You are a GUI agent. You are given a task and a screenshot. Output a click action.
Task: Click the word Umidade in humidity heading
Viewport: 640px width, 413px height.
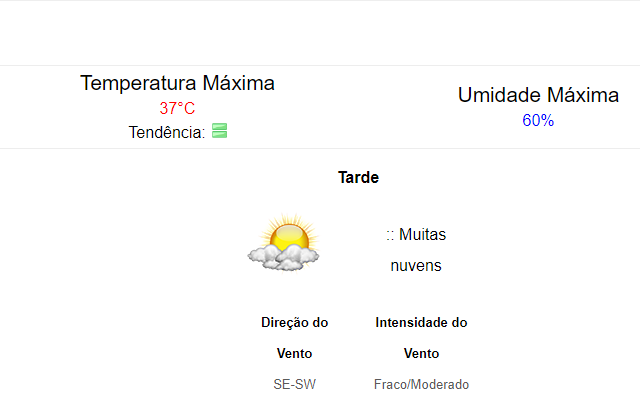[x=499, y=95]
